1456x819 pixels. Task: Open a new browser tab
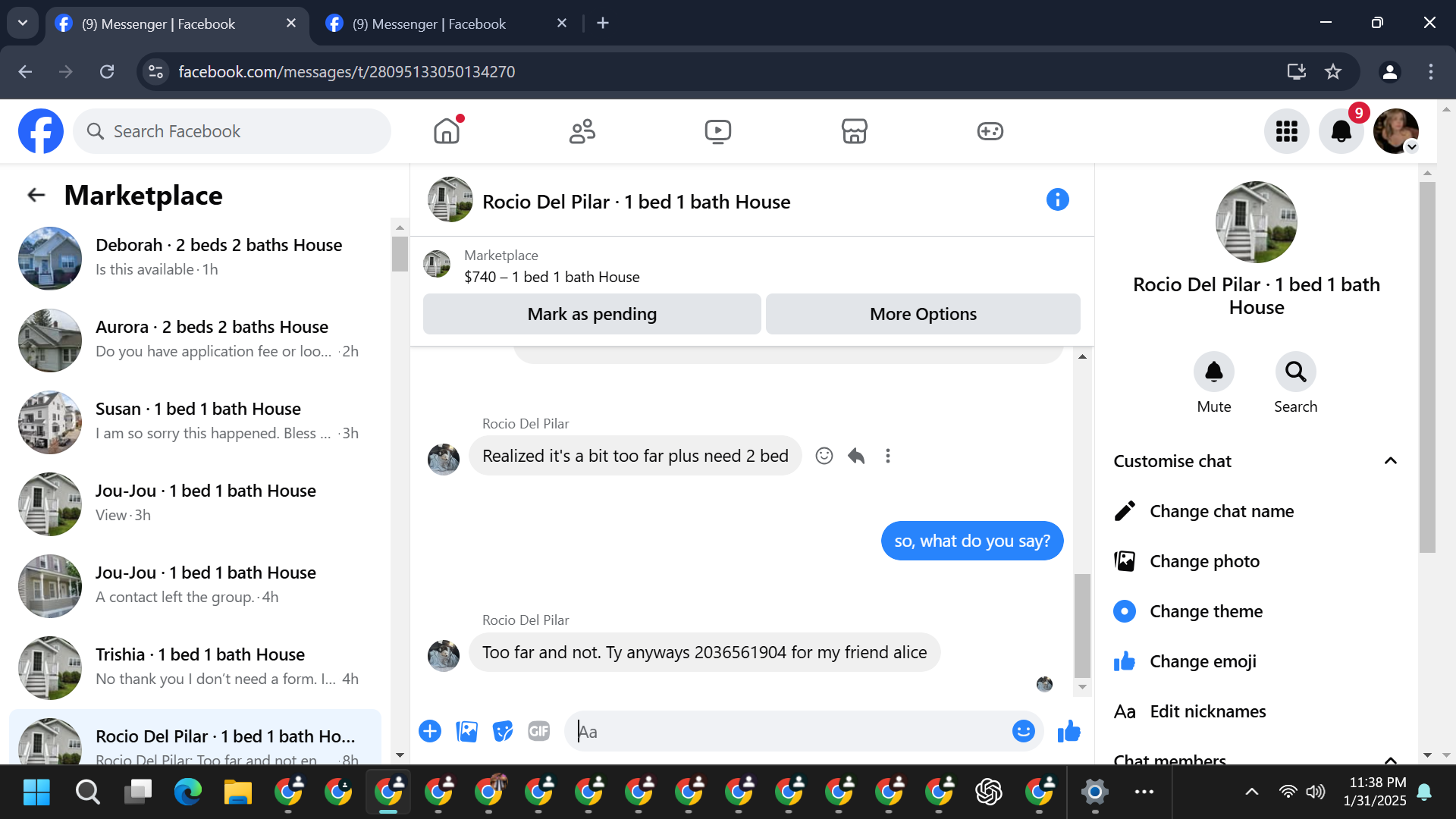(603, 24)
